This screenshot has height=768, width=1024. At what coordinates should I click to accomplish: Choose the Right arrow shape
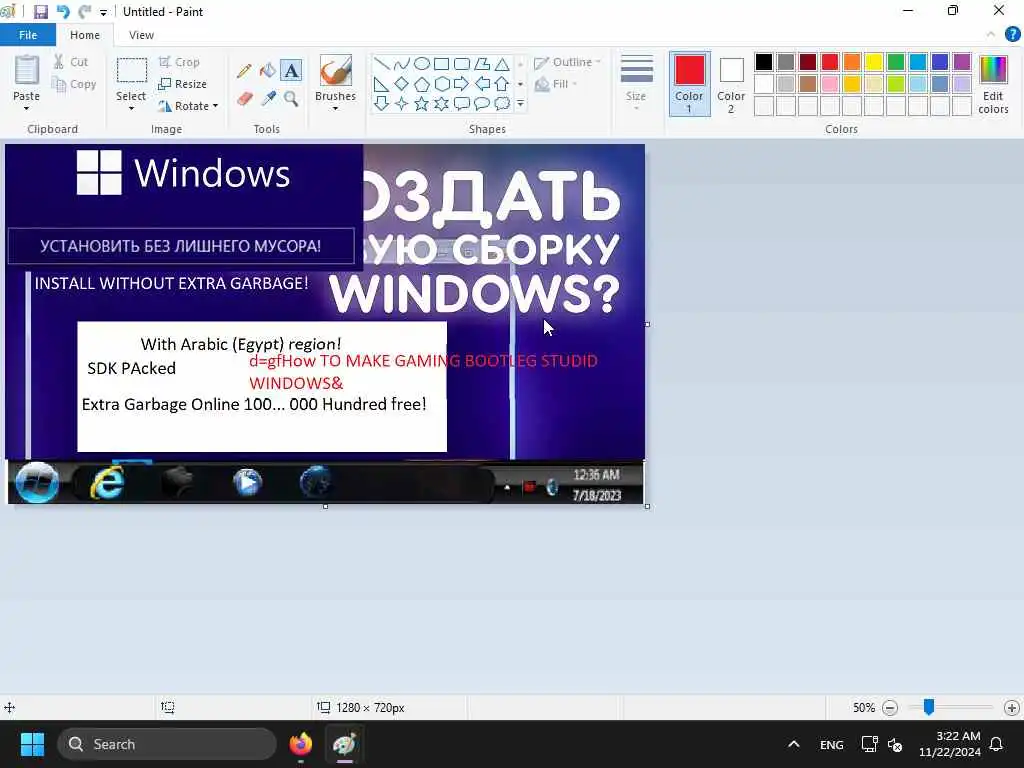tap(462, 84)
